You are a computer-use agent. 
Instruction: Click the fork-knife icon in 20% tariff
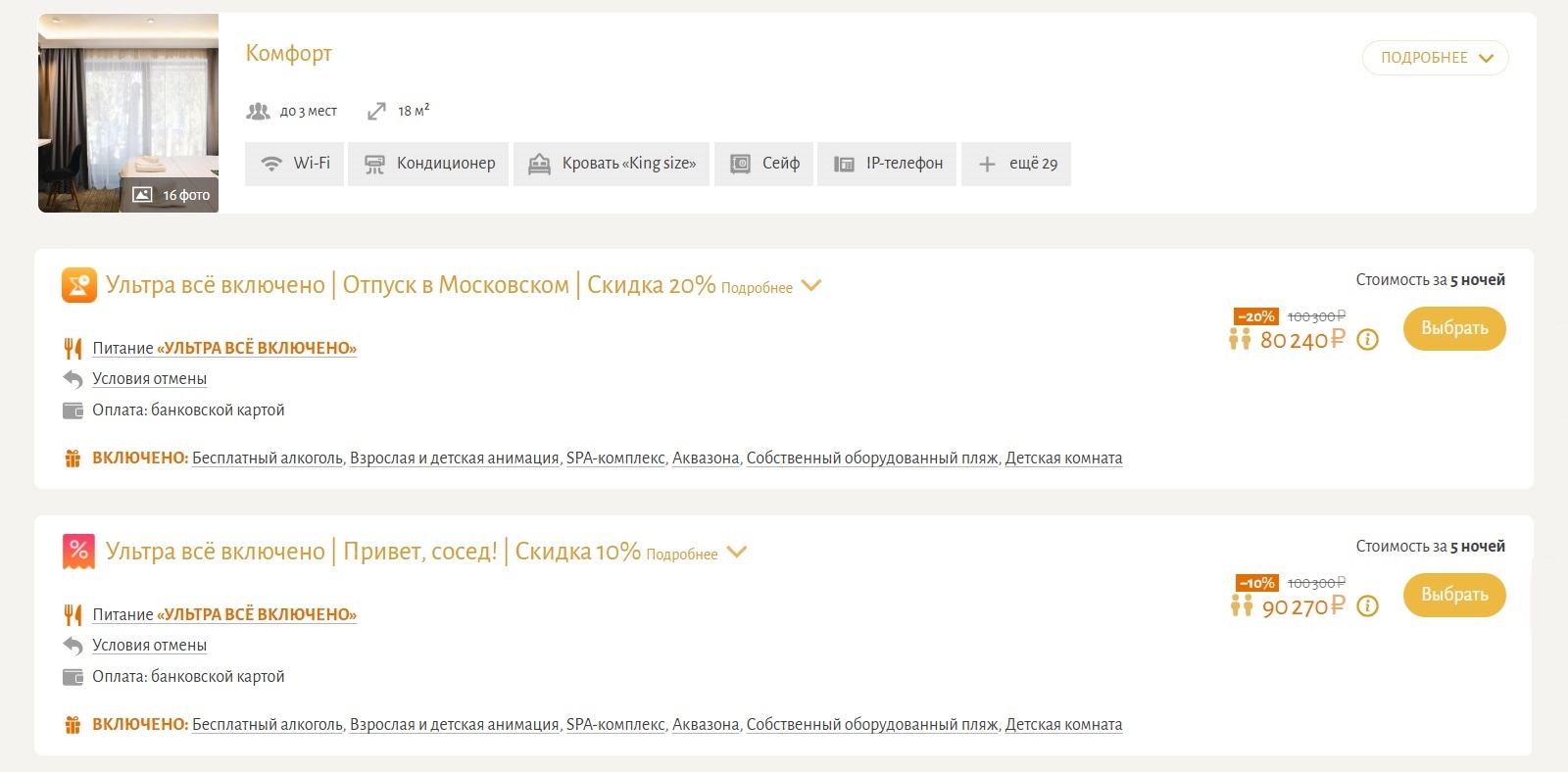pos(73,348)
